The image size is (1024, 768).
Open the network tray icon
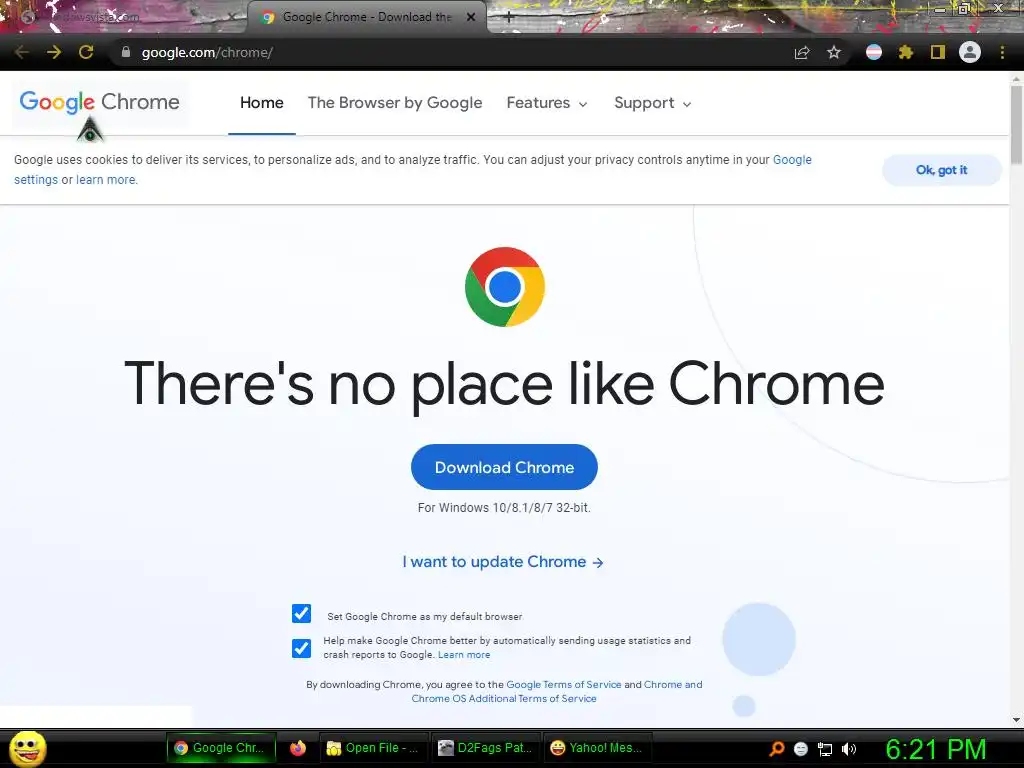point(825,749)
